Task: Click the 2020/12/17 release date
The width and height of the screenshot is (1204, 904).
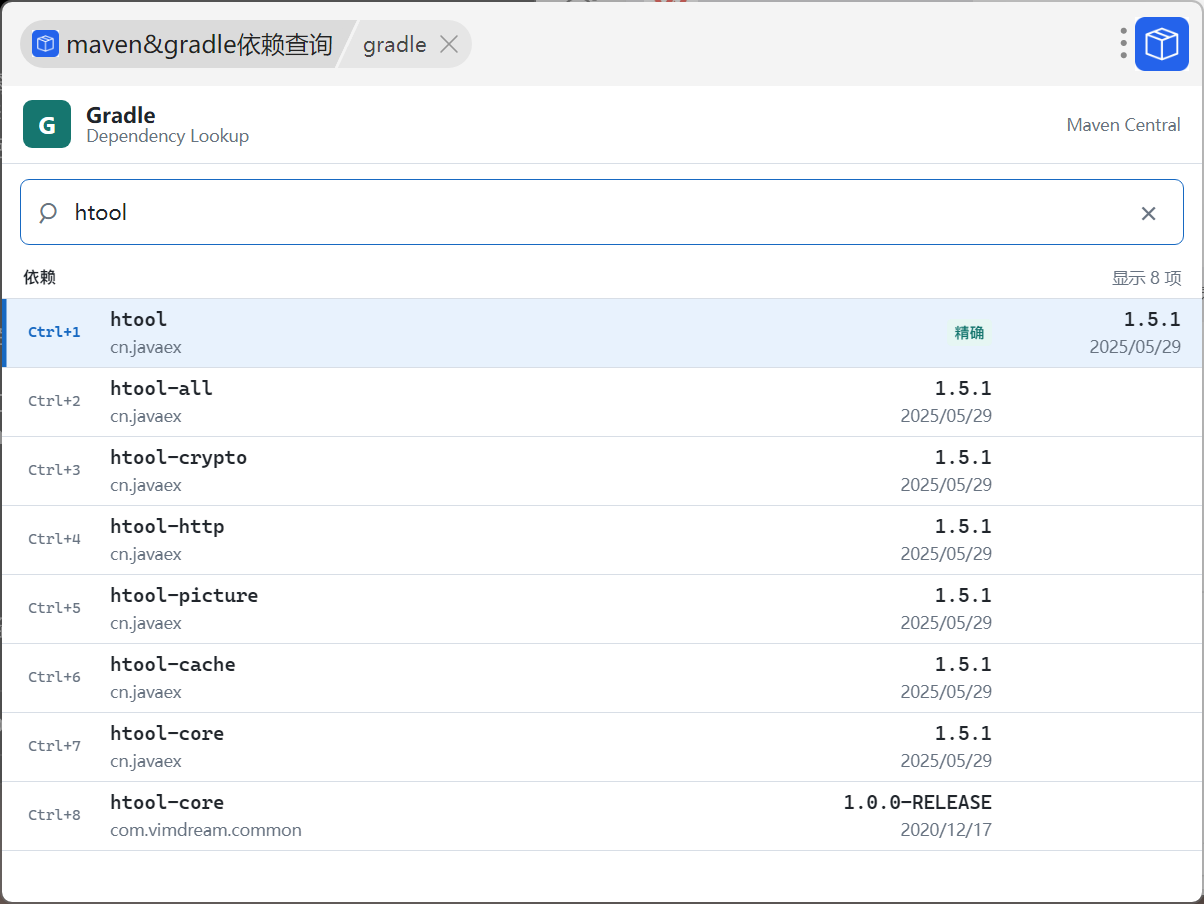Action: [946, 830]
